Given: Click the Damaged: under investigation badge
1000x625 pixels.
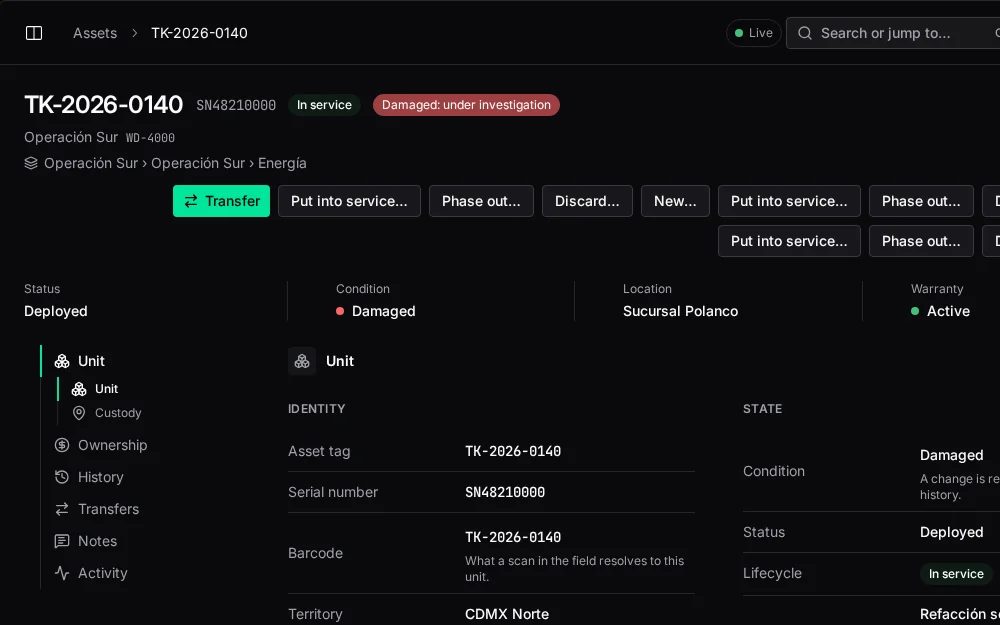Looking at the screenshot, I should pyautogui.click(x=466, y=105).
